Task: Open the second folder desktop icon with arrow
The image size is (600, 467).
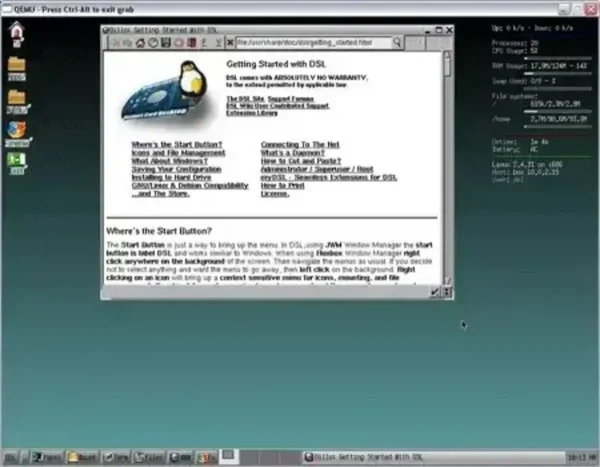Action: (x=17, y=101)
